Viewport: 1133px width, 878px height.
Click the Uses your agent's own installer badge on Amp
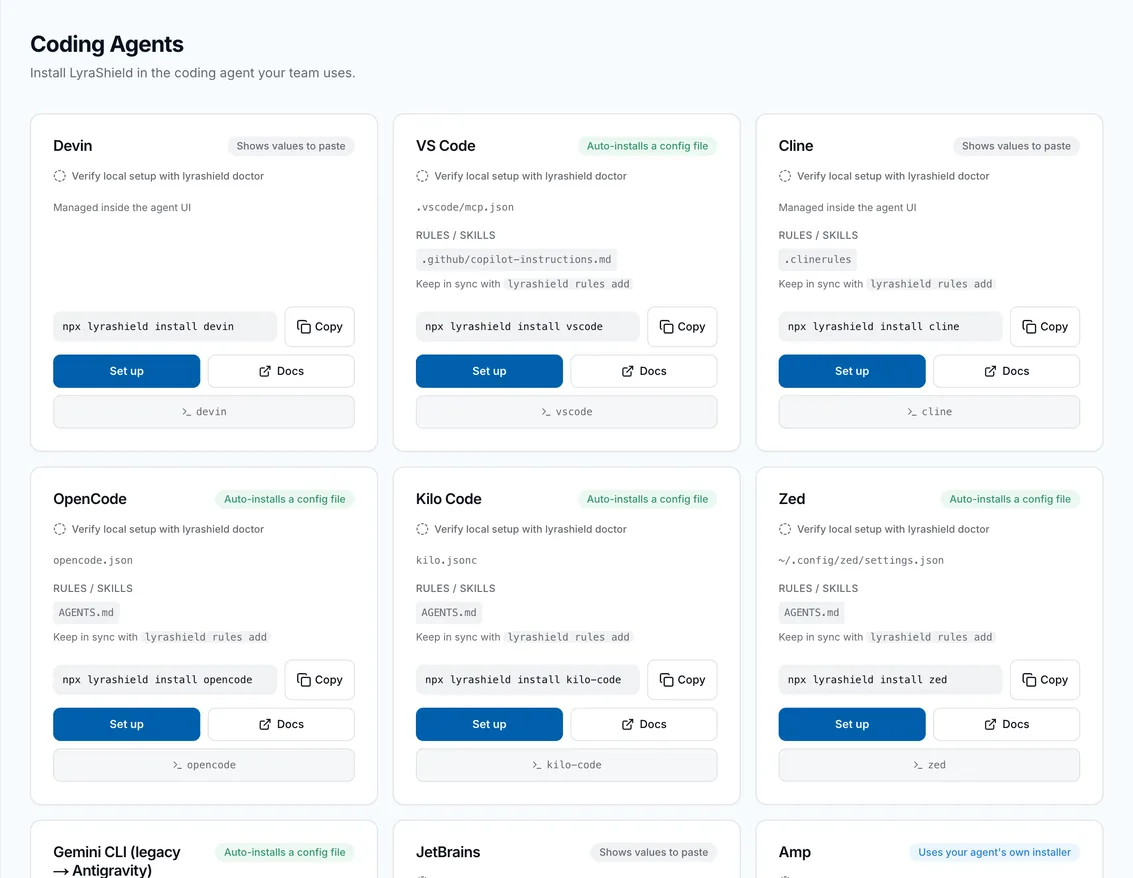click(995, 853)
